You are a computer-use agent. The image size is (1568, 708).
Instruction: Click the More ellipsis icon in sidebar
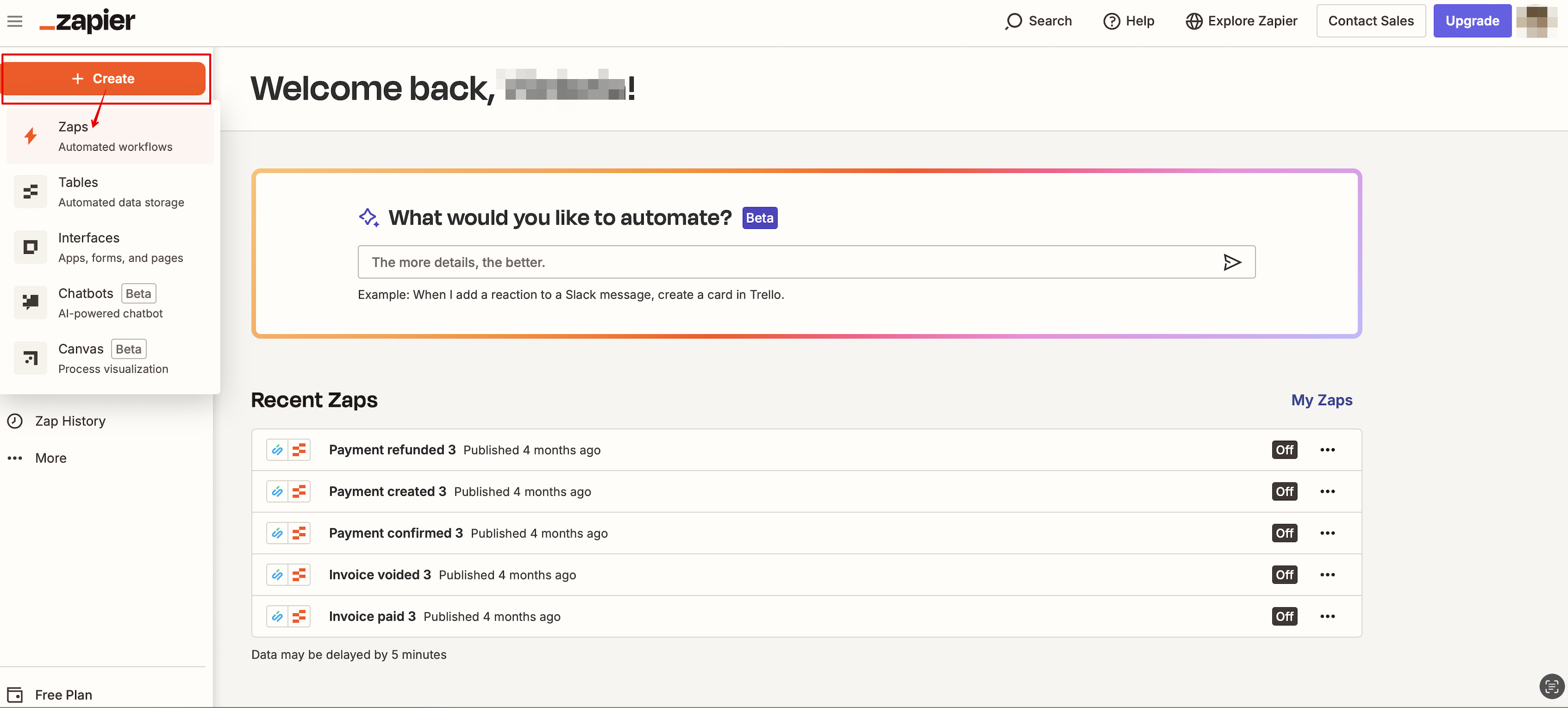tap(15, 458)
